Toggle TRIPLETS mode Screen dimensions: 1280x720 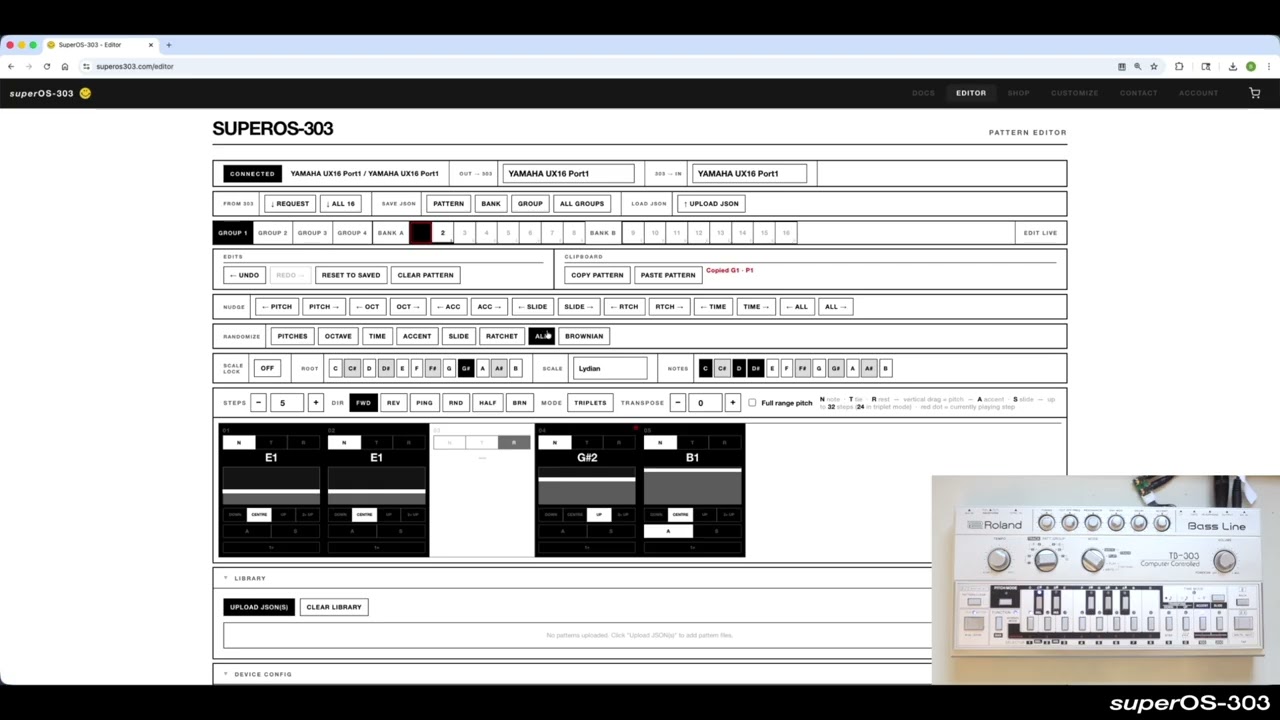(x=590, y=403)
